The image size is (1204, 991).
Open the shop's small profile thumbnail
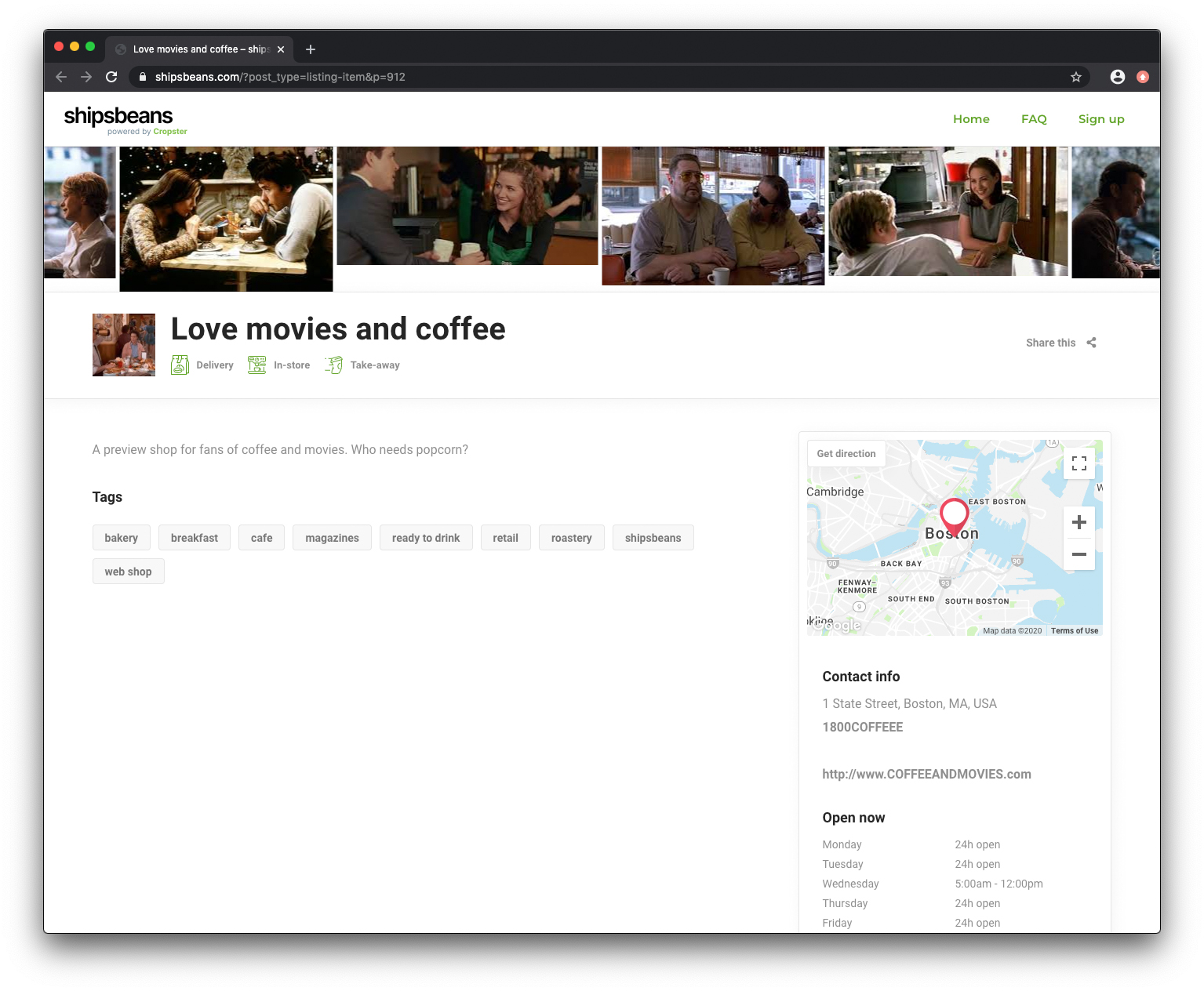tap(124, 345)
